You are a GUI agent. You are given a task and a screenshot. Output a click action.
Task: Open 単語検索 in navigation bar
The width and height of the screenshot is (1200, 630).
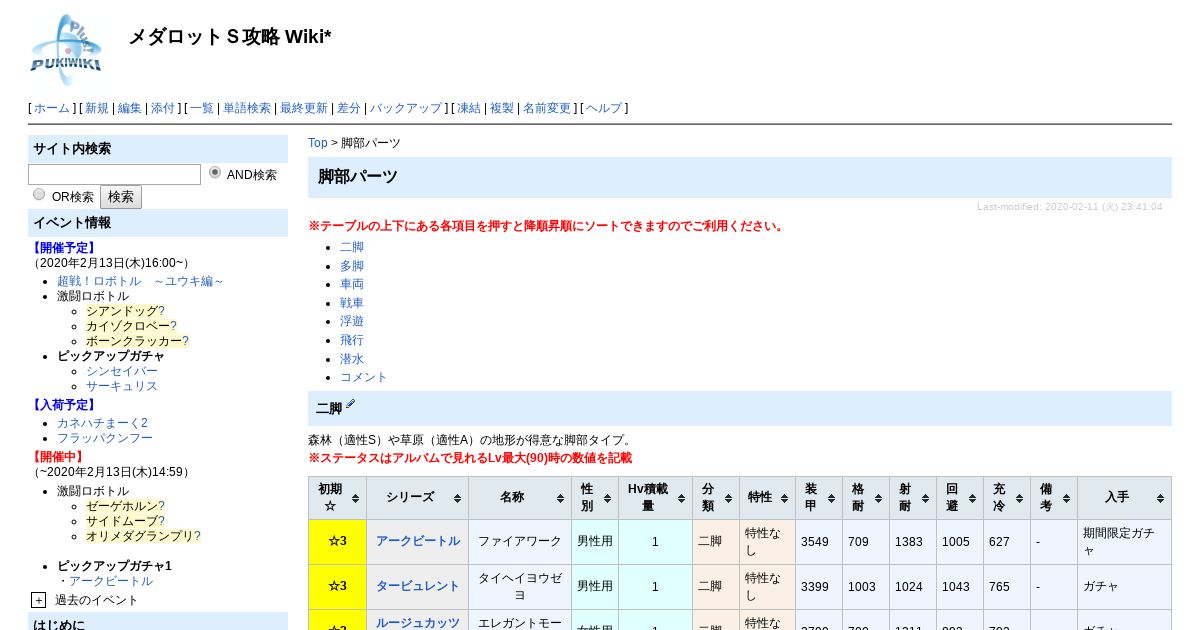pyautogui.click(x=247, y=108)
